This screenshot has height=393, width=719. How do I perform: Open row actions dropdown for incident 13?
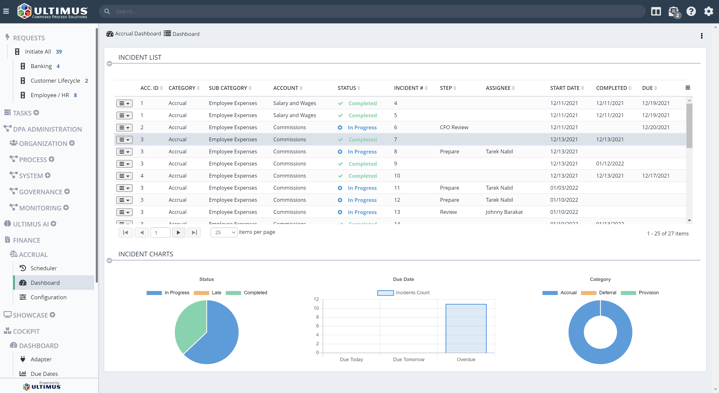tap(124, 212)
